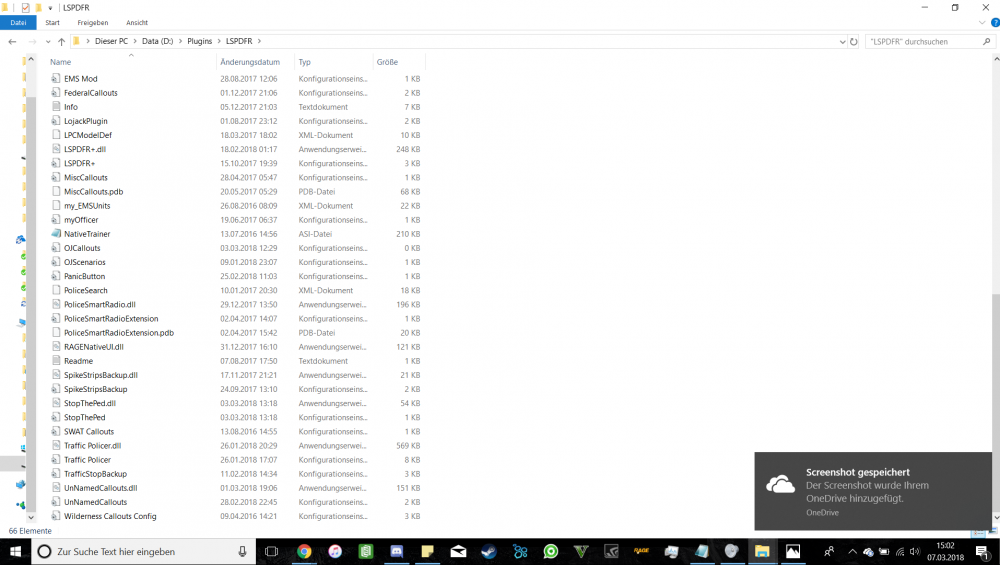This screenshot has width=1000, height=565.
Task: Expand the address bar history dropdown
Action: click(x=842, y=41)
